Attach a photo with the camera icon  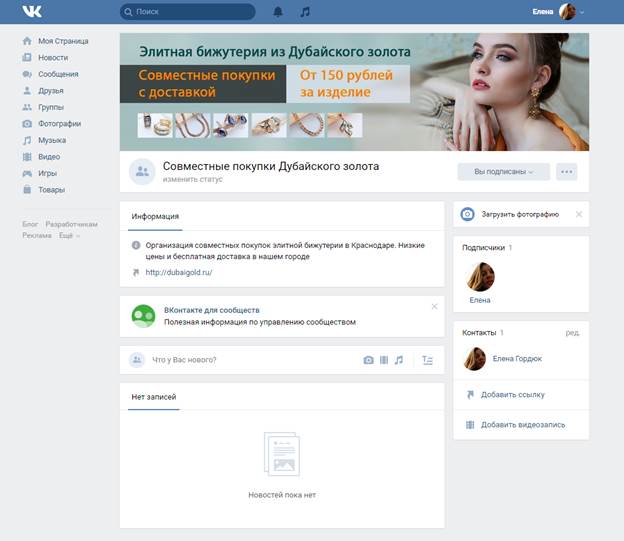[x=368, y=360]
